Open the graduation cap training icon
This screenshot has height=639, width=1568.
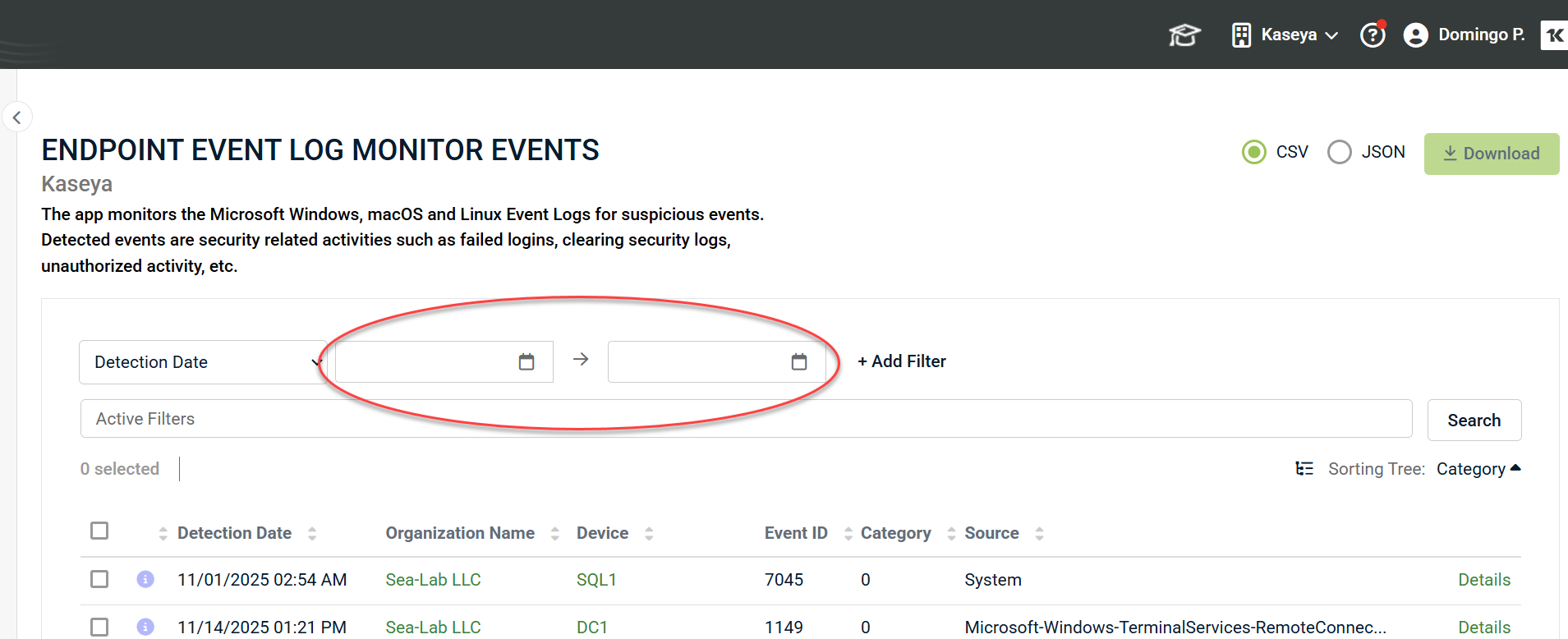point(1184,35)
